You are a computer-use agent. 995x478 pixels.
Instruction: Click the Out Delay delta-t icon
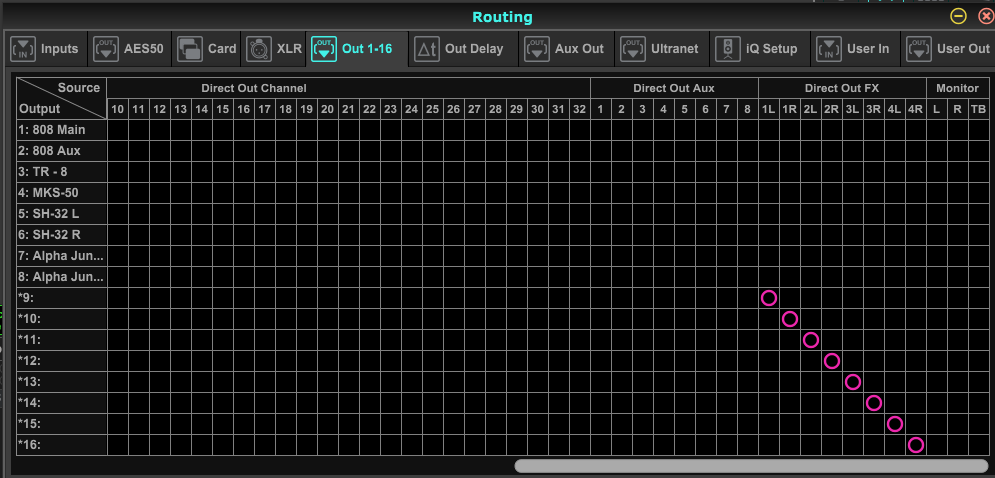(x=427, y=49)
